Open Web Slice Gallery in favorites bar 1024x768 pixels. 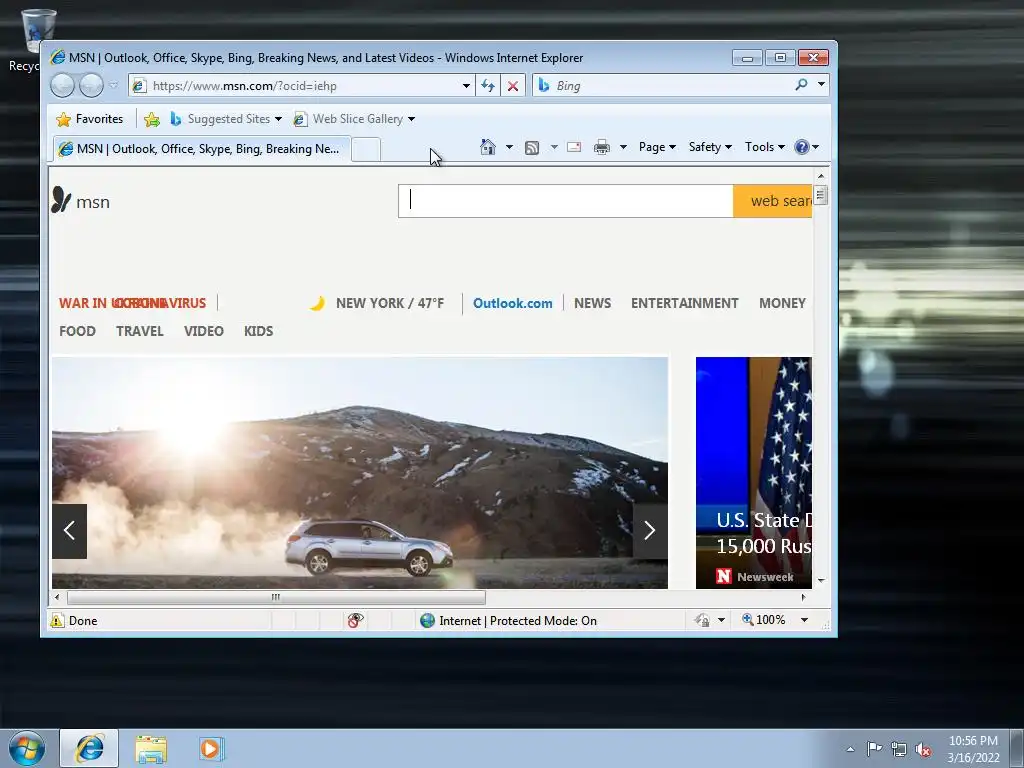coord(355,119)
